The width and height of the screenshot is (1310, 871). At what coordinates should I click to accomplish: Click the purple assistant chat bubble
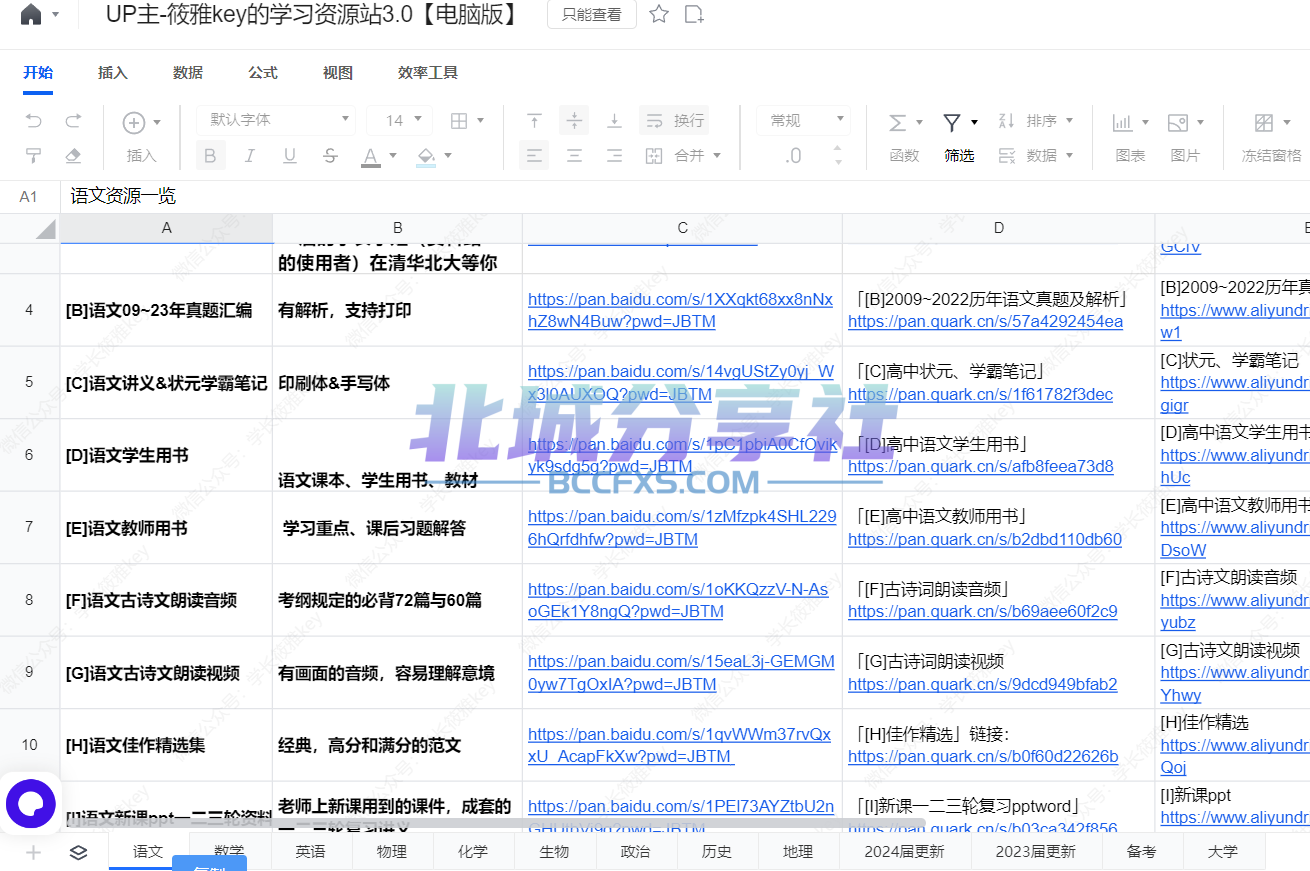pos(30,804)
